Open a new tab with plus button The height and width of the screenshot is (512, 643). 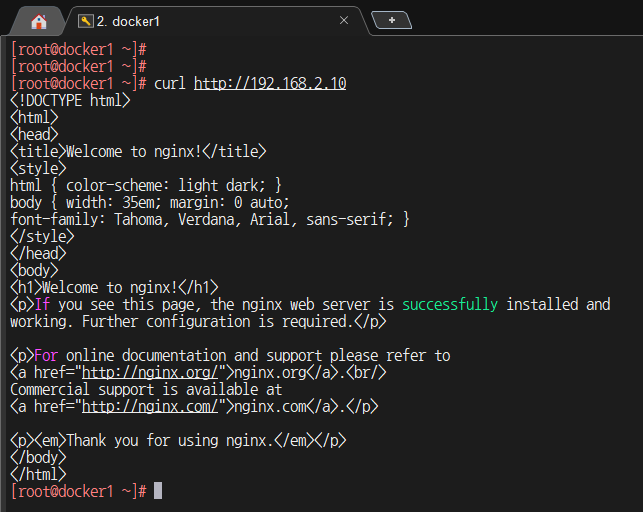point(391,20)
